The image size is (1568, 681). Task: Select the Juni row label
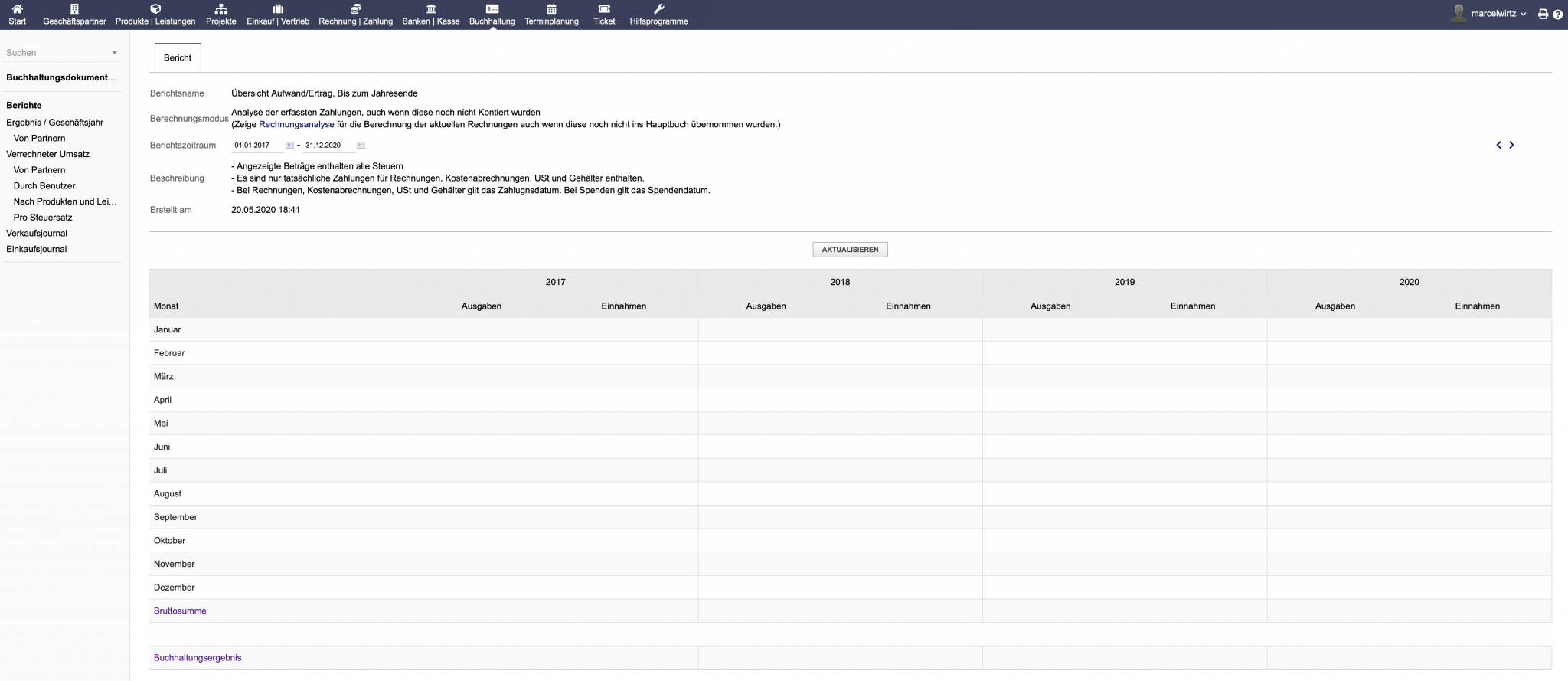click(162, 447)
